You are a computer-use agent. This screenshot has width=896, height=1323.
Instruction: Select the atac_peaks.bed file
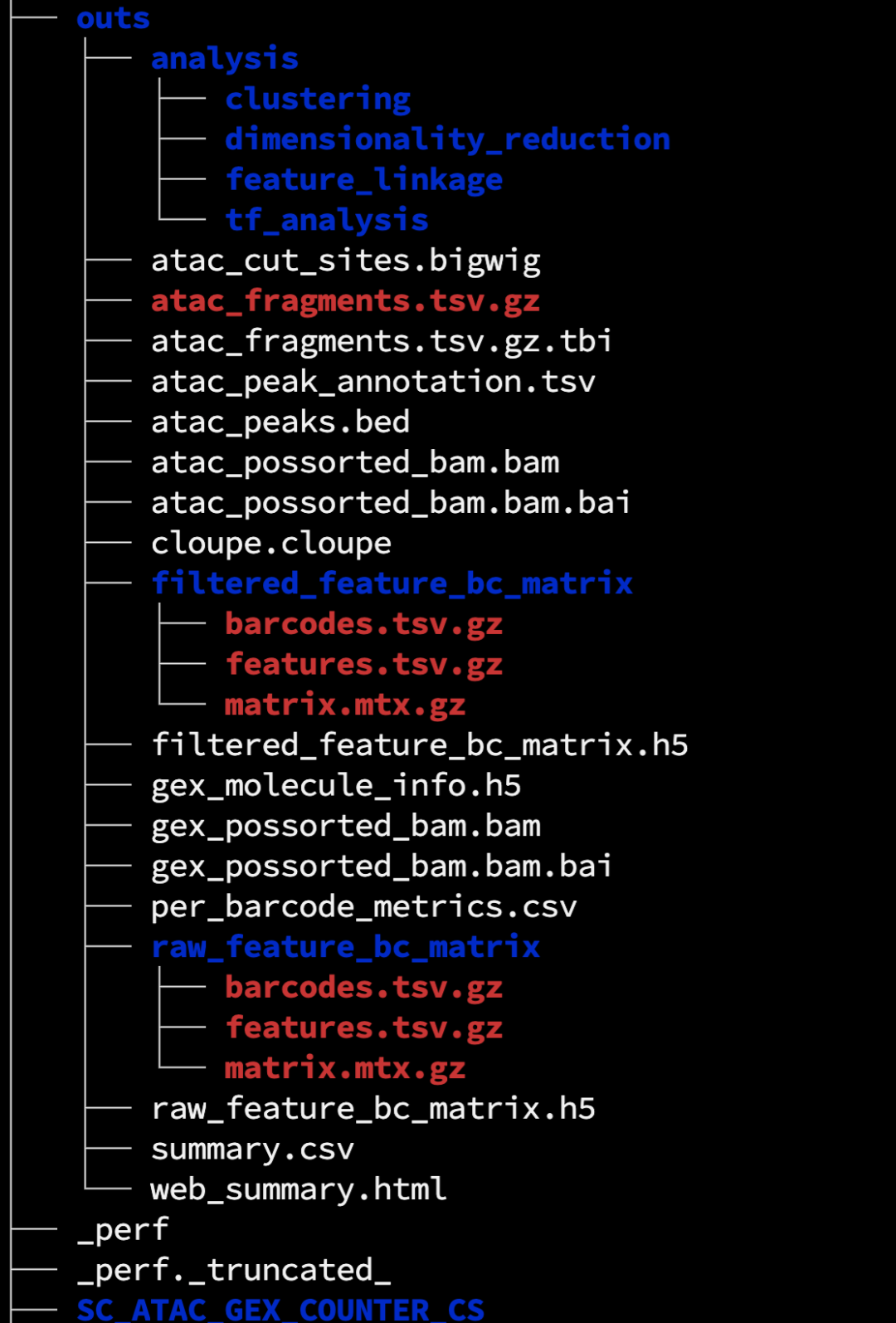click(280, 422)
